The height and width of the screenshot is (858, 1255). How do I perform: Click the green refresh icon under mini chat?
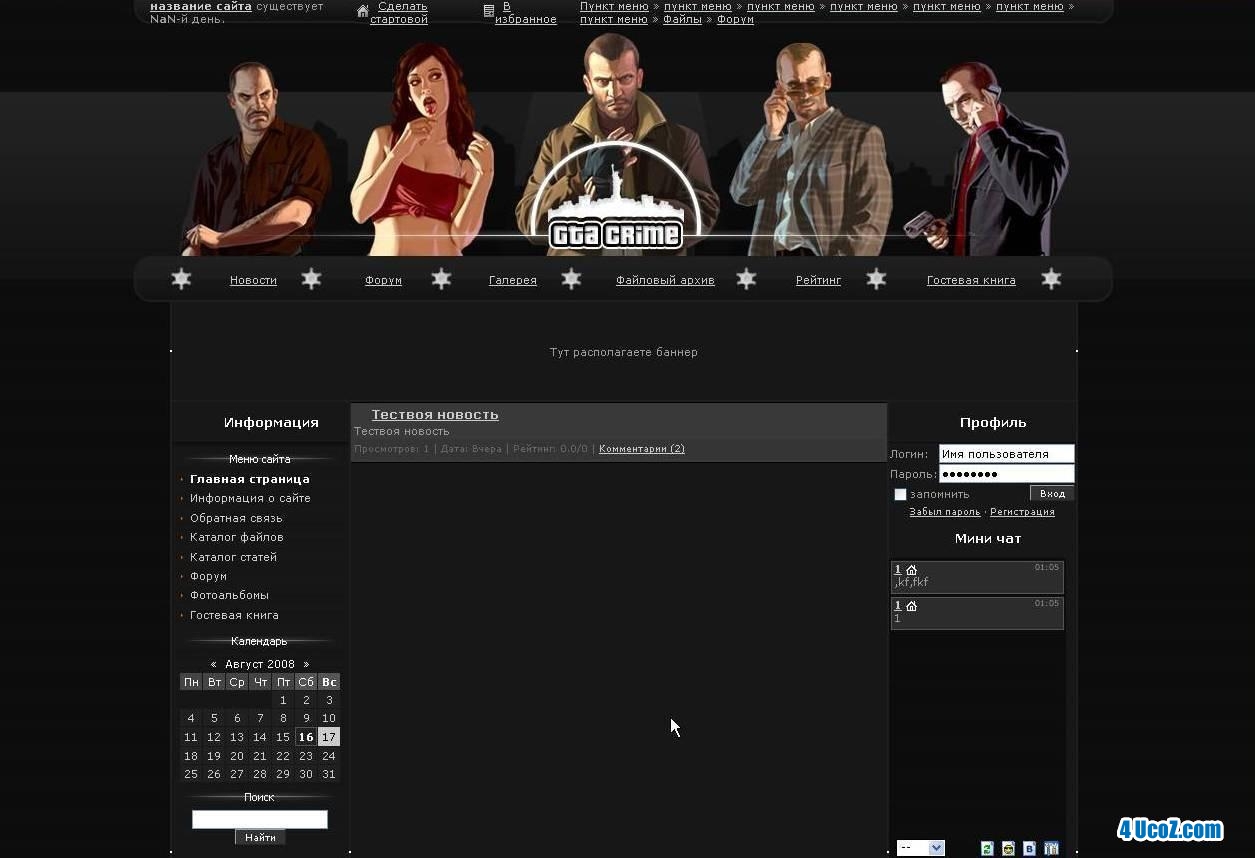click(x=987, y=848)
